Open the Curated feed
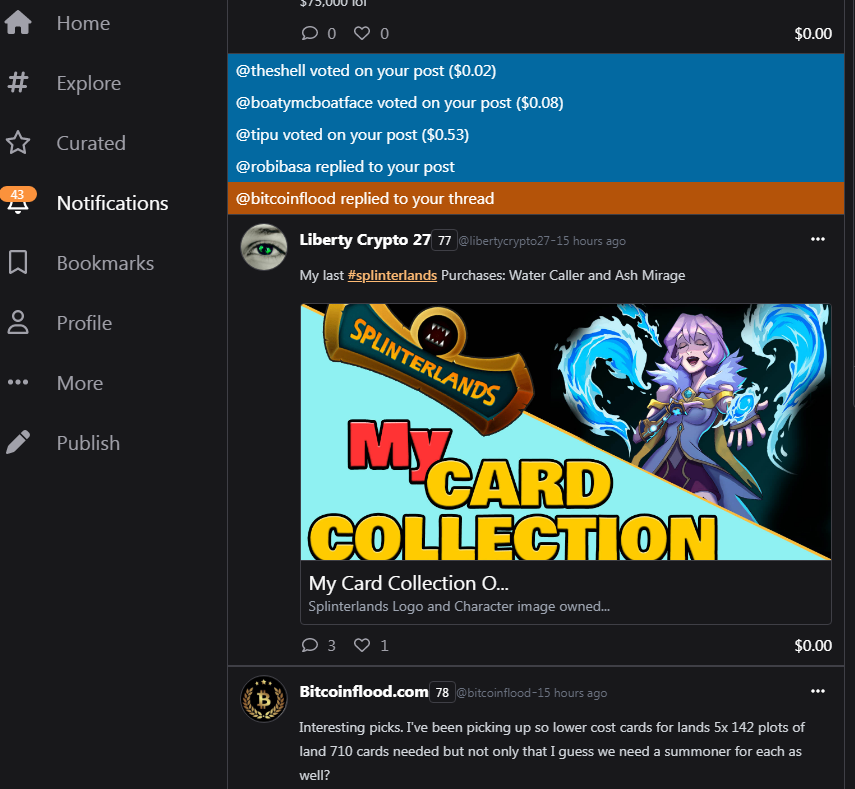Screen dimensions: 855x789 click(91, 143)
